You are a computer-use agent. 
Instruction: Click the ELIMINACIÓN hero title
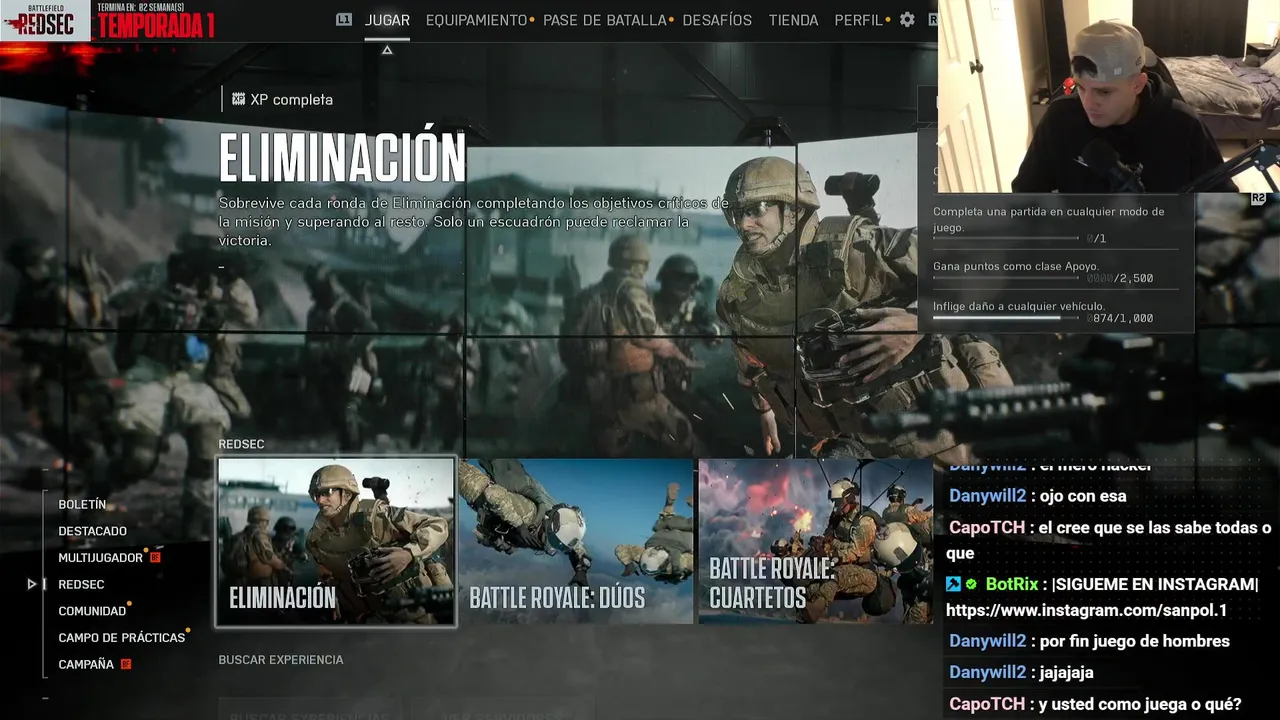[342, 157]
